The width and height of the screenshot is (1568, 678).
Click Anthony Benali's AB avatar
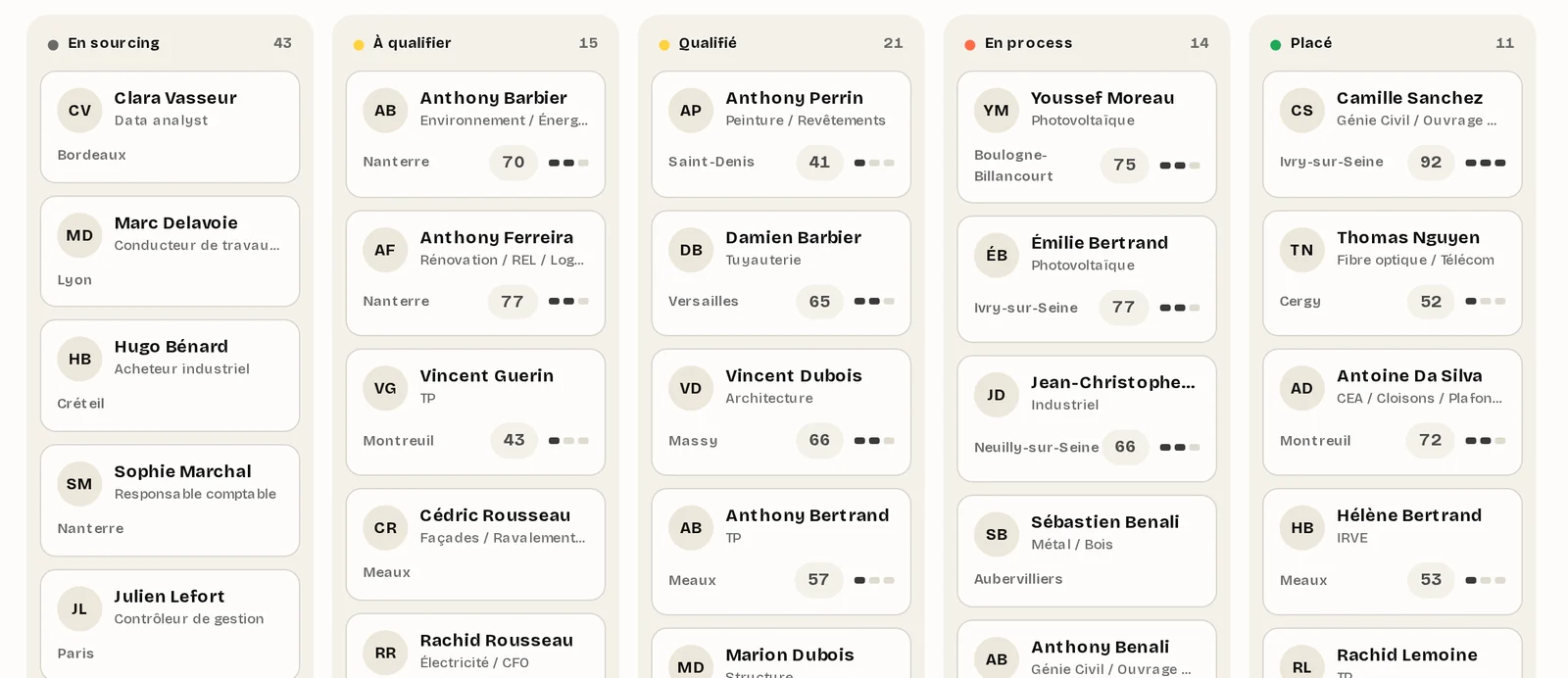coord(997,659)
